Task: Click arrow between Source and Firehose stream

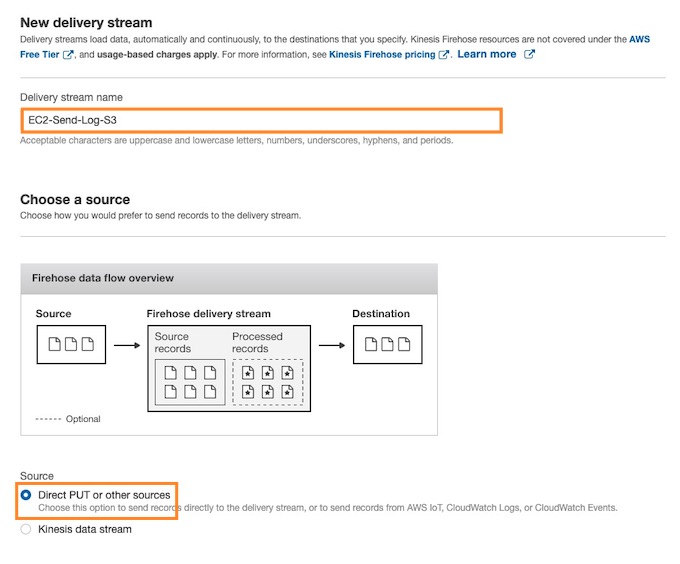Action: coord(127,346)
